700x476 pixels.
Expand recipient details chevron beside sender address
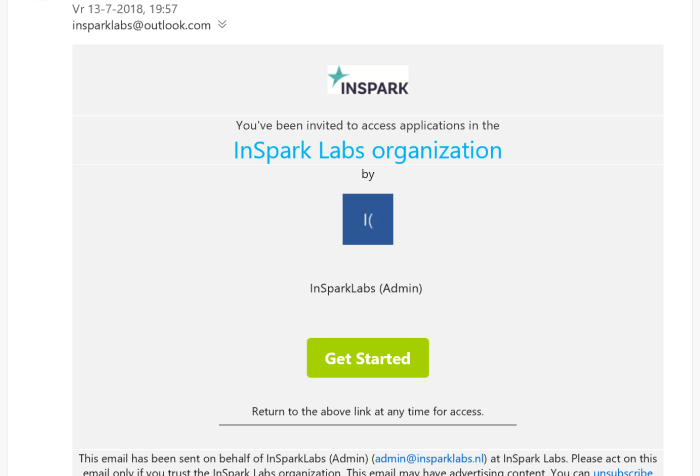[x=222, y=25]
